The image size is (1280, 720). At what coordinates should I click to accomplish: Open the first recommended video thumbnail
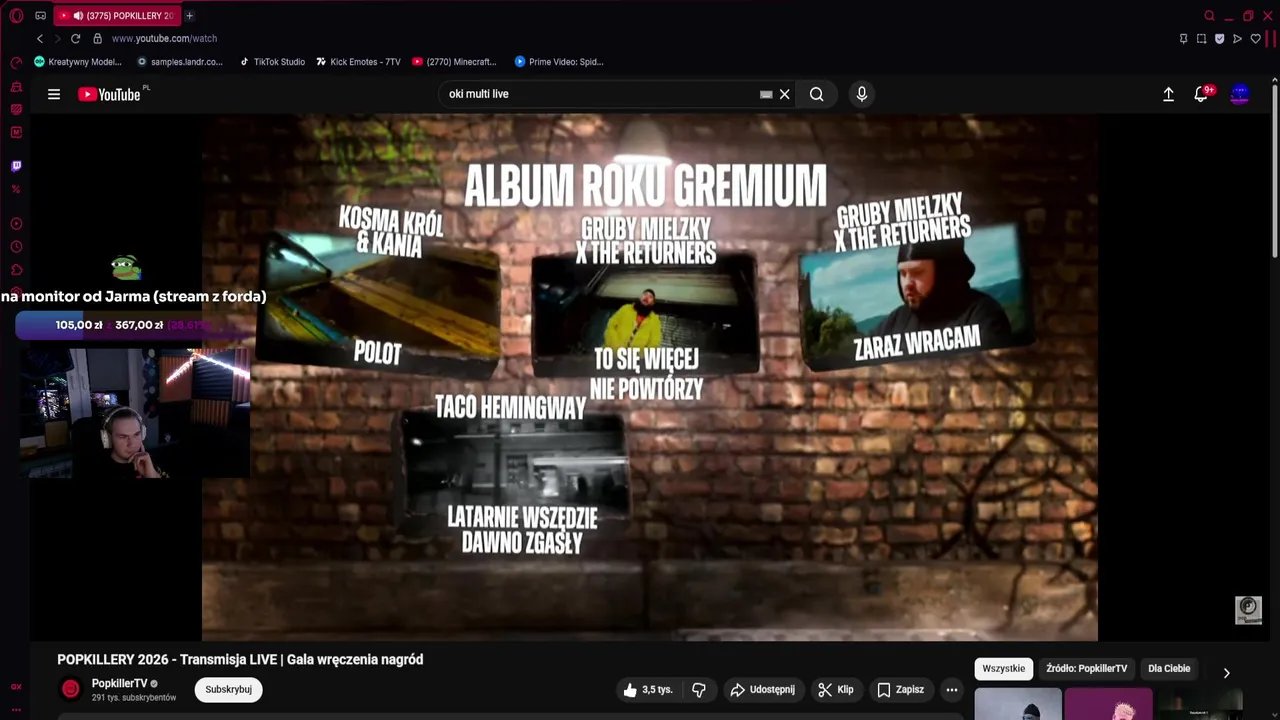coord(1018,704)
